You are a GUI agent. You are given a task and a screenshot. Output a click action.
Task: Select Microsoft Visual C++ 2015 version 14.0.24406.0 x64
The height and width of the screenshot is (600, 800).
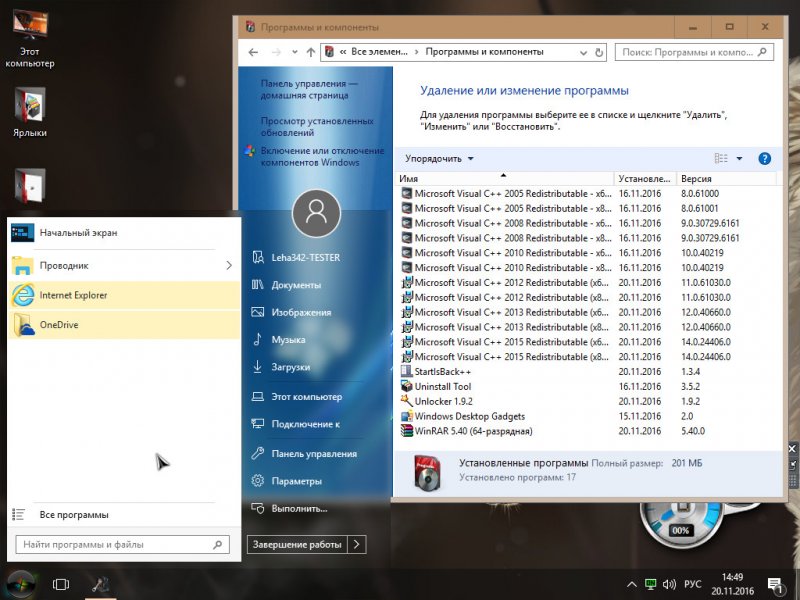587,342
